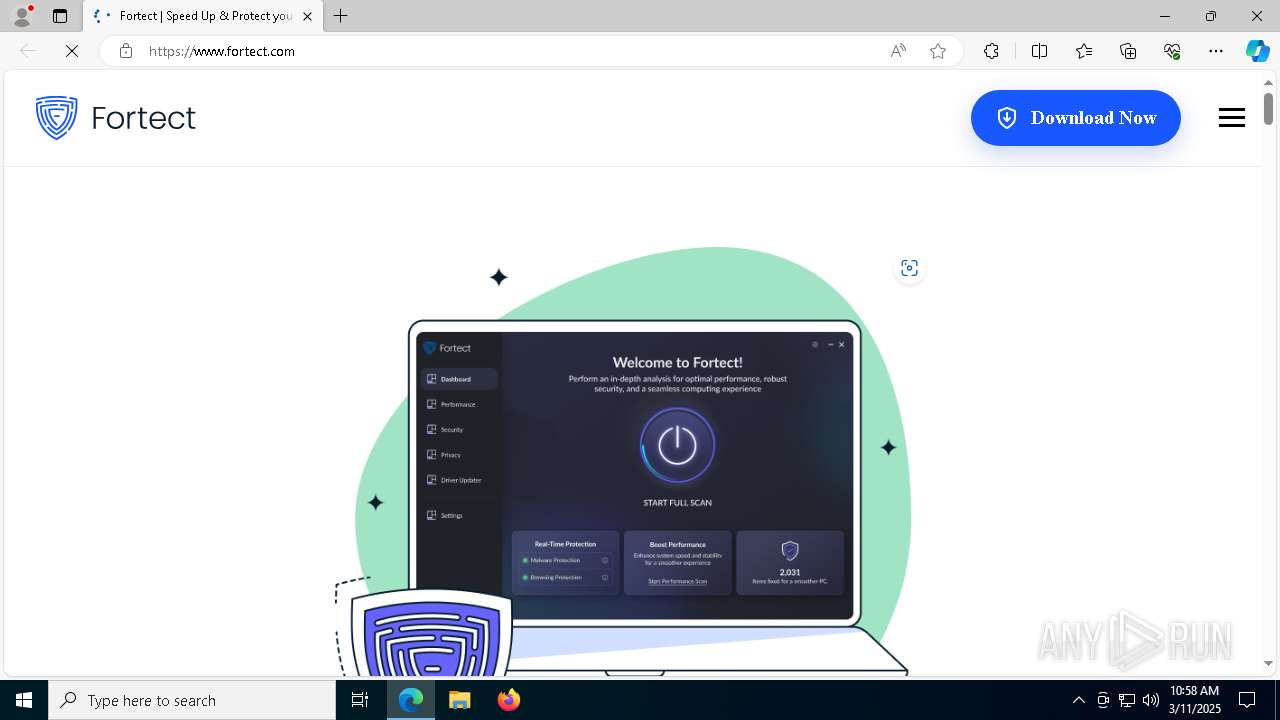Add this page to favorites
Image resolution: width=1280 pixels, height=720 pixels.
coord(938,51)
